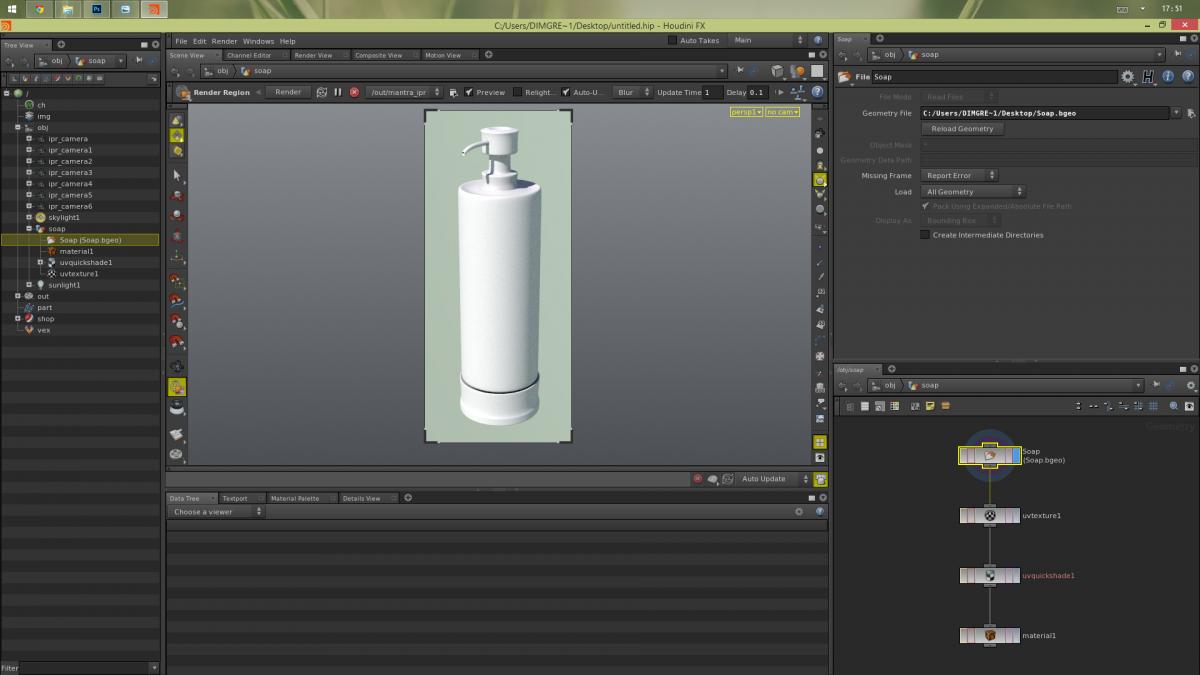Collapse the soap node in the tree
The image size is (1200, 675).
click(x=29, y=229)
